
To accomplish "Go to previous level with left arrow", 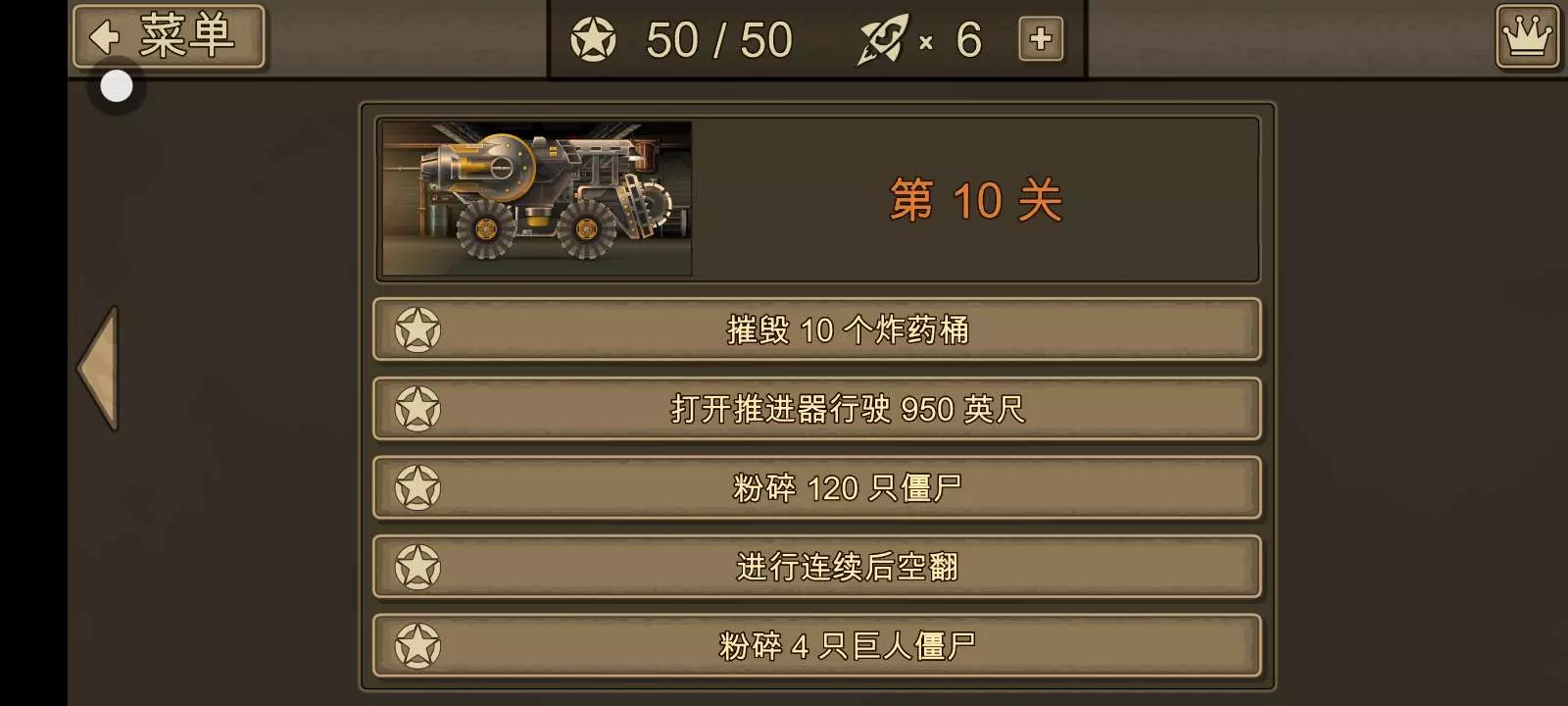I will (x=98, y=368).
